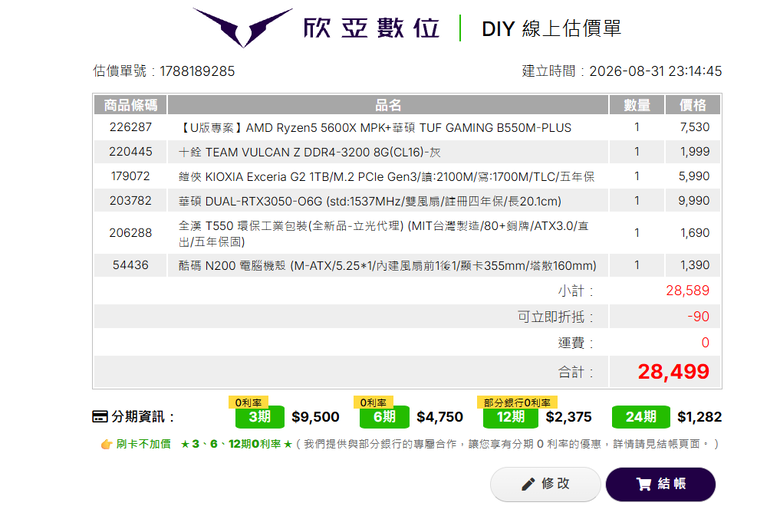Click the DIY 線上估價單 title
Viewport: 780px width, 519px height.
coord(552,28)
